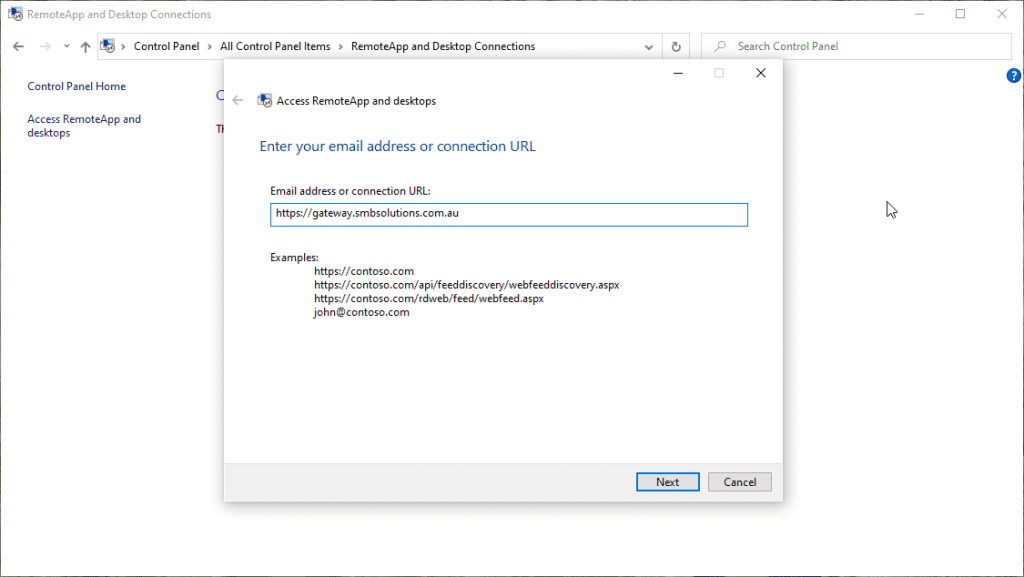Viewport: 1024px width, 577px height.
Task: Click the email address or connection URL field
Action: point(509,215)
